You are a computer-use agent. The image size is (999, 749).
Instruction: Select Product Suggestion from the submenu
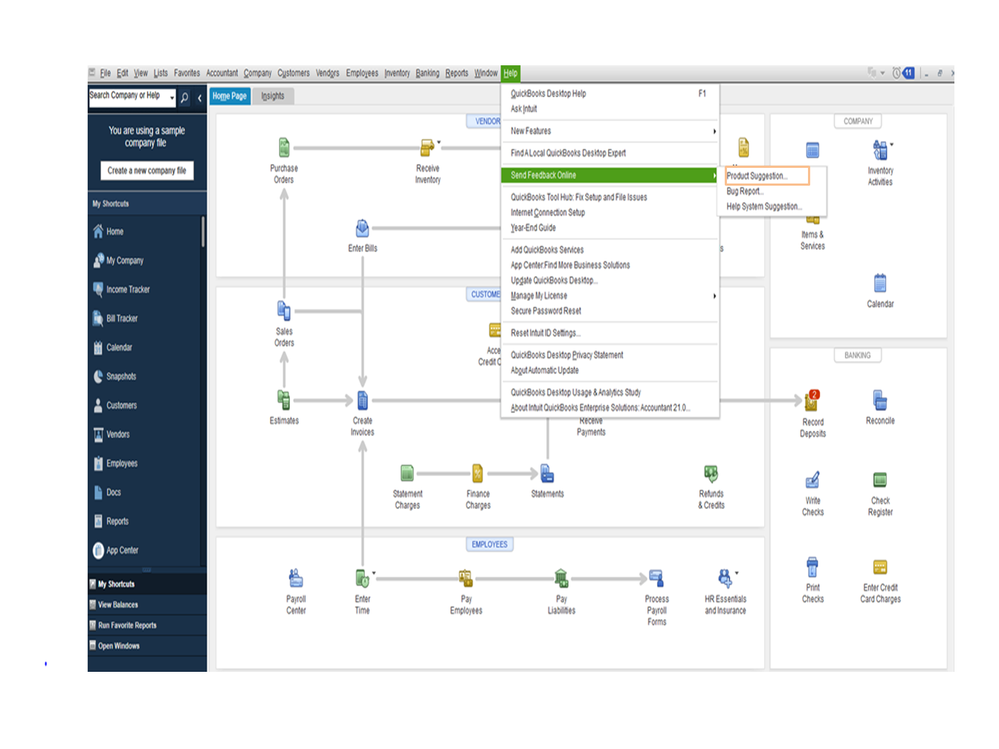click(767, 176)
